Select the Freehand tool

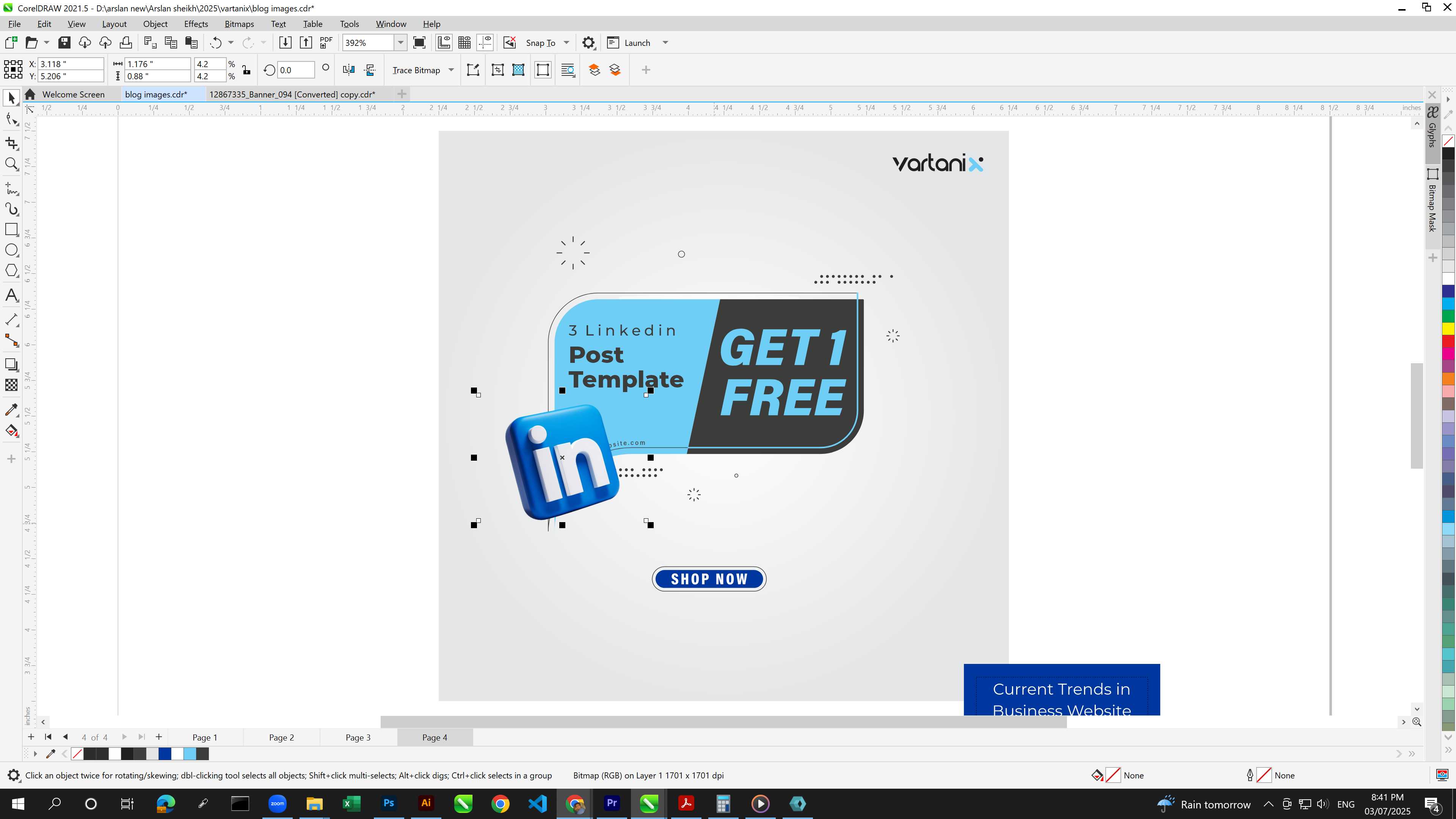tap(11, 188)
